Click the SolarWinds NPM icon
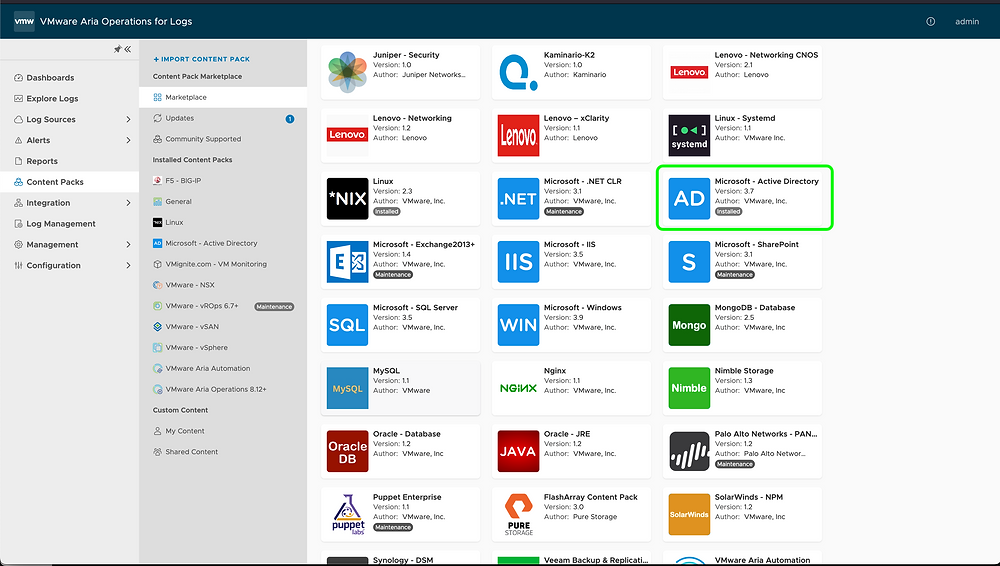 (x=689, y=514)
